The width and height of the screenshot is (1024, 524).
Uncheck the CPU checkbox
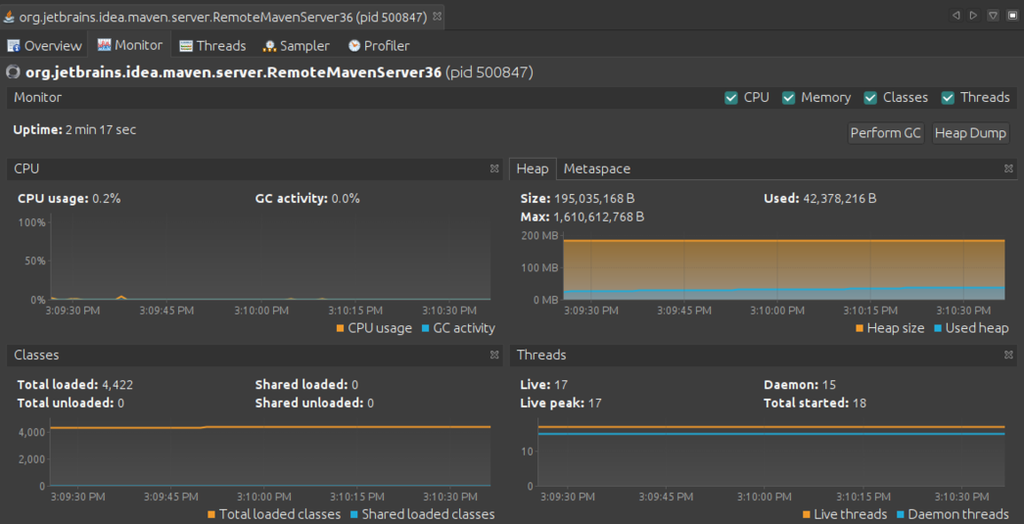point(731,98)
